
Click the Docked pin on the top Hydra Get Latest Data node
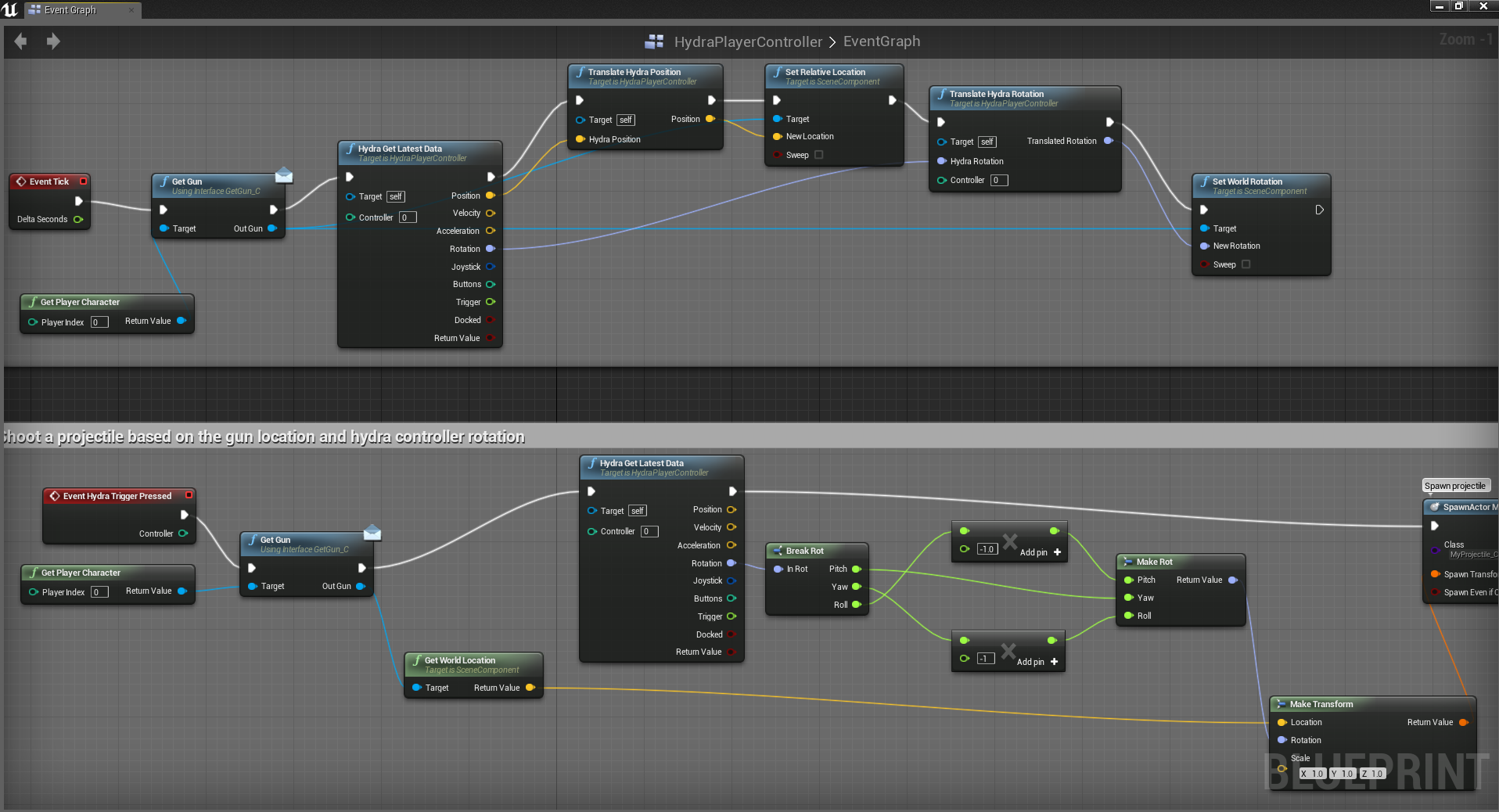coord(491,320)
